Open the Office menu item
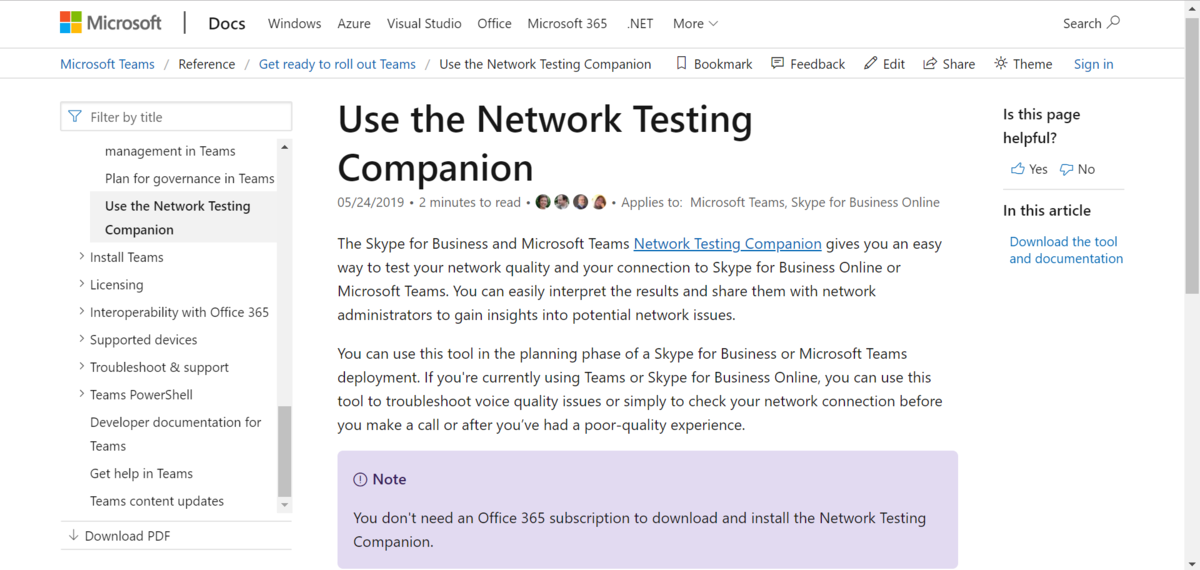 pyautogui.click(x=494, y=23)
